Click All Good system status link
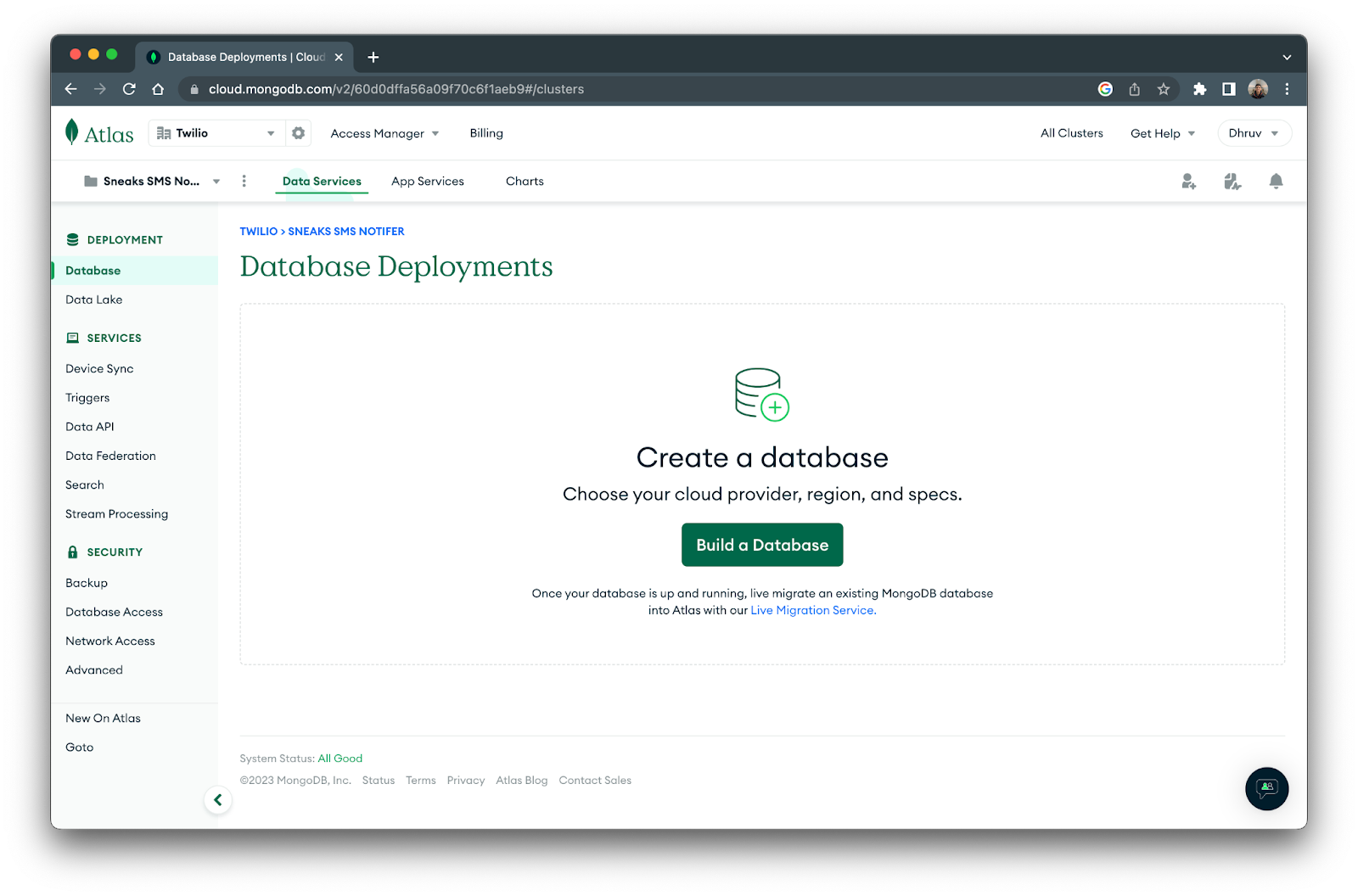 [x=340, y=759]
